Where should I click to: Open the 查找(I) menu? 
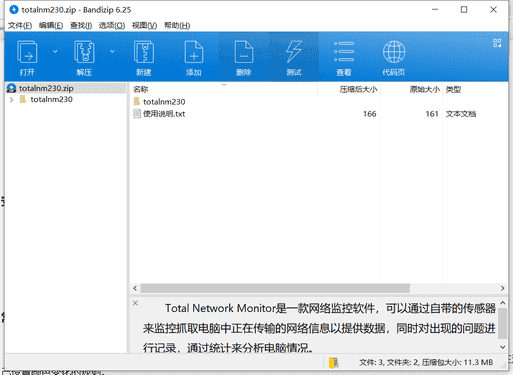(x=81, y=26)
